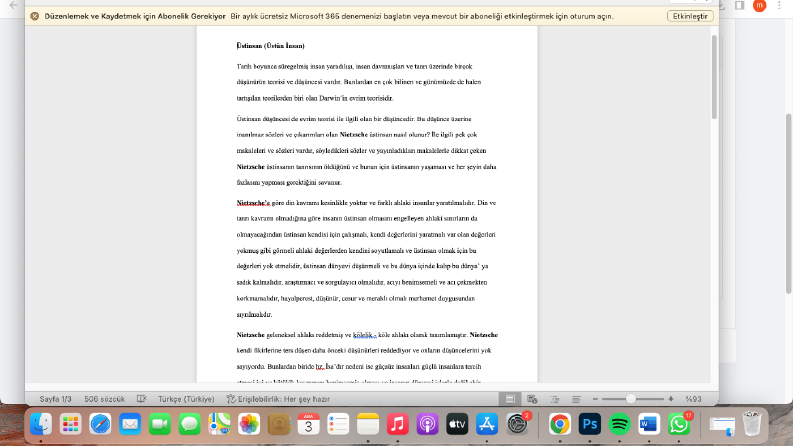Open Messages from the dock

coord(190,424)
